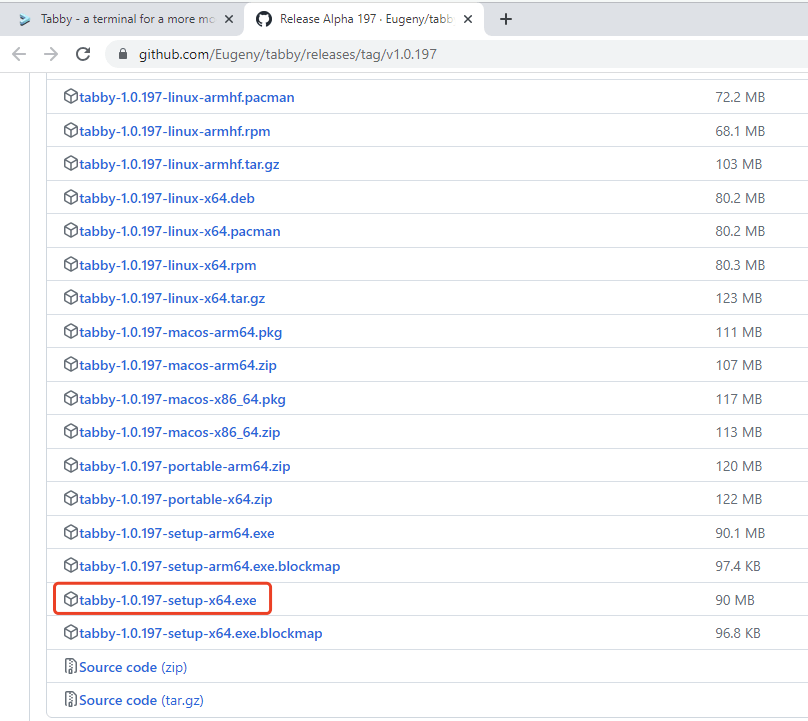Download Source code (zip)

133,667
